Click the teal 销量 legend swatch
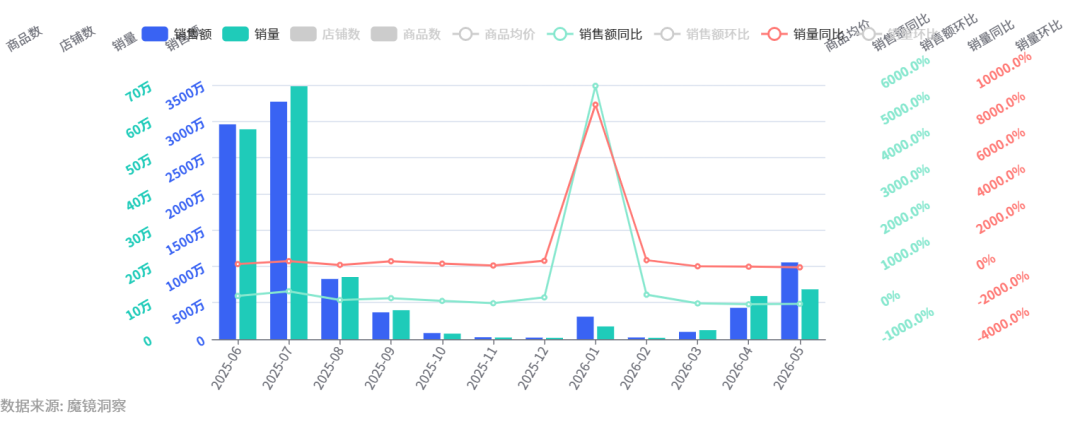Image resolution: width=1080 pixels, height=424 pixels. point(235,34)
